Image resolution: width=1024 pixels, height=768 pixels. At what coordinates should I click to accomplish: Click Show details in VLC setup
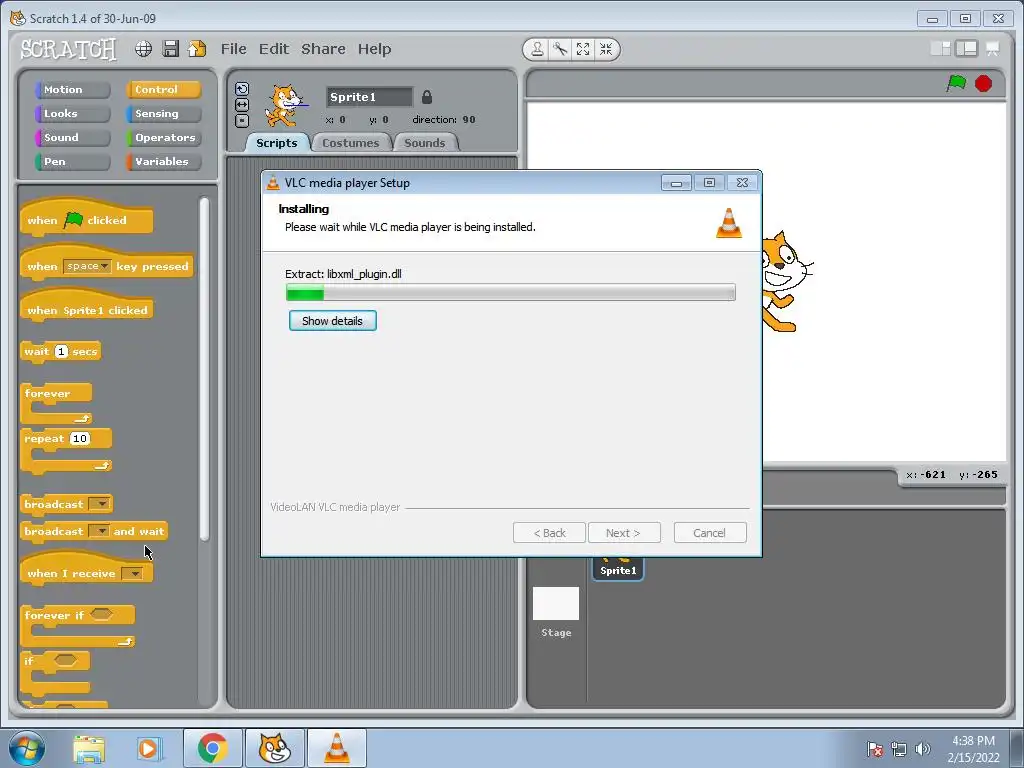(332, 321)
